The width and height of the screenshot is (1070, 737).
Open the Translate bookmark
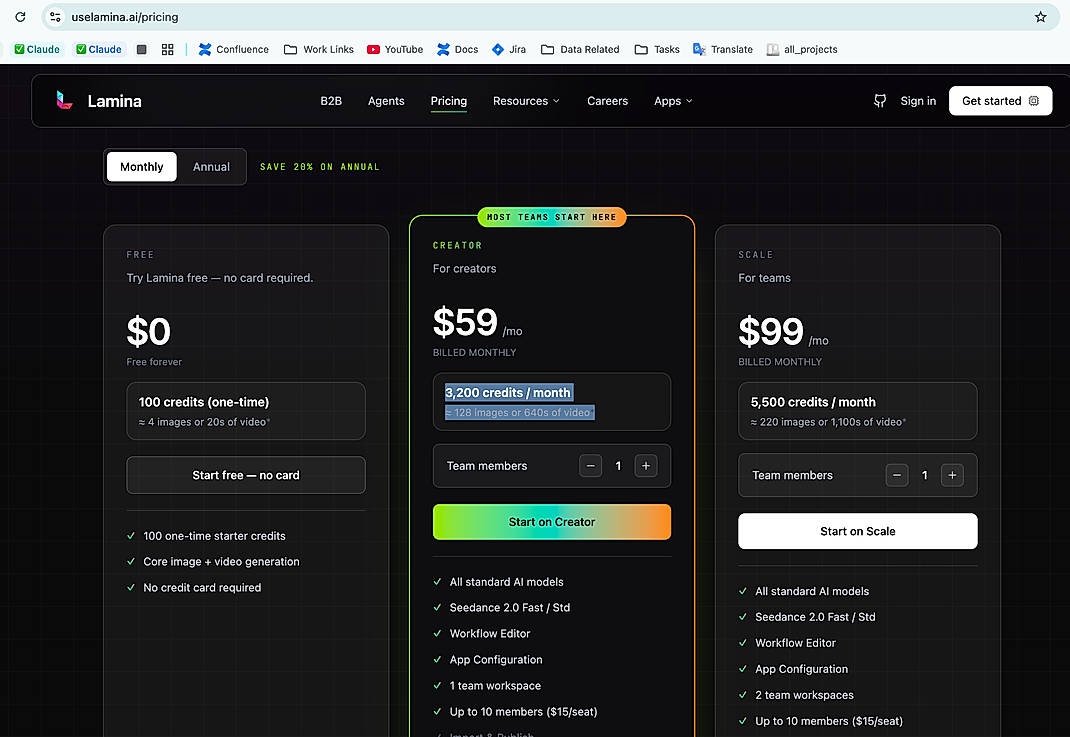[x=723, y=49]
